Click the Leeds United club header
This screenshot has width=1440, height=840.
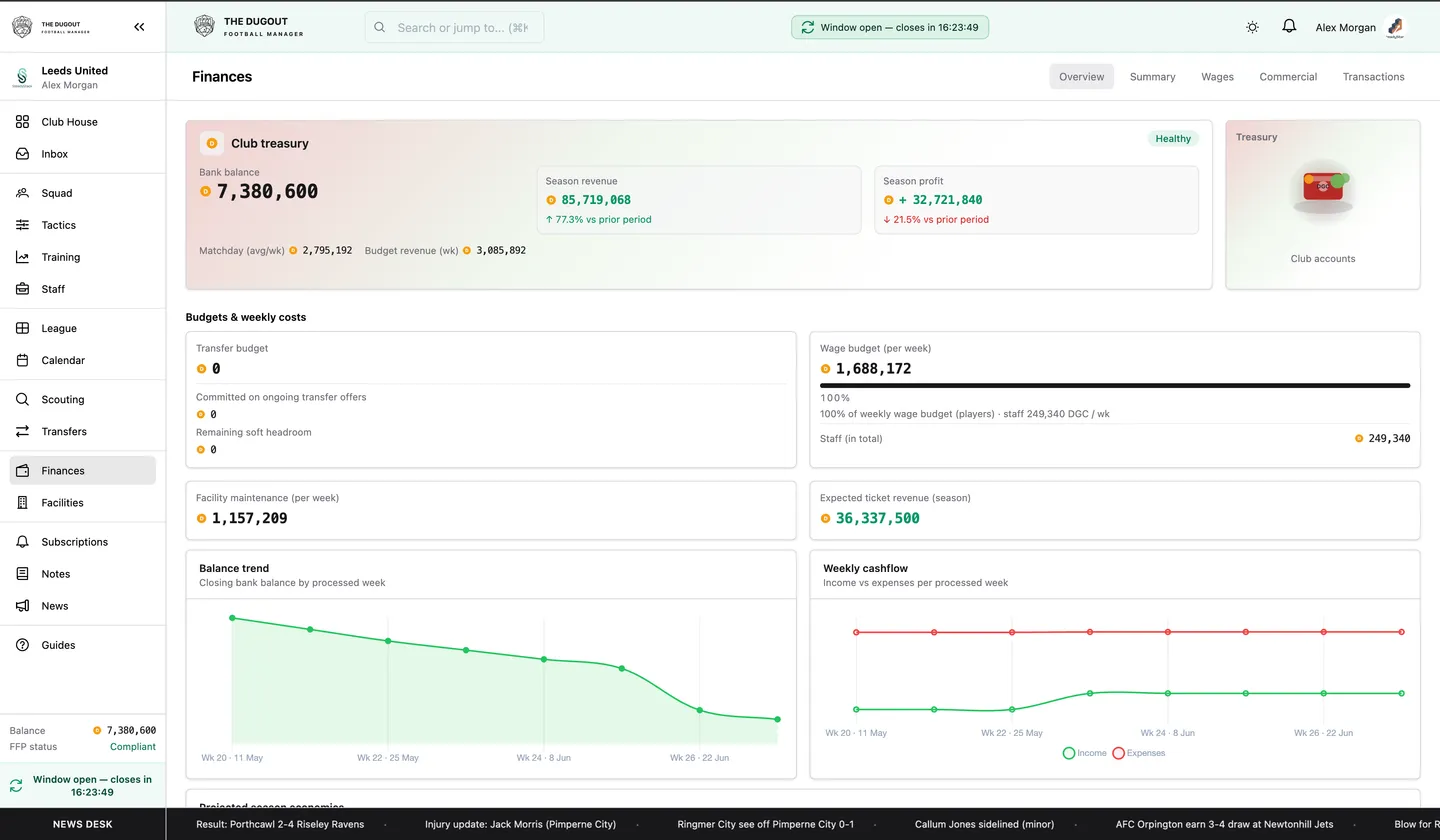[x=83, y=78]
